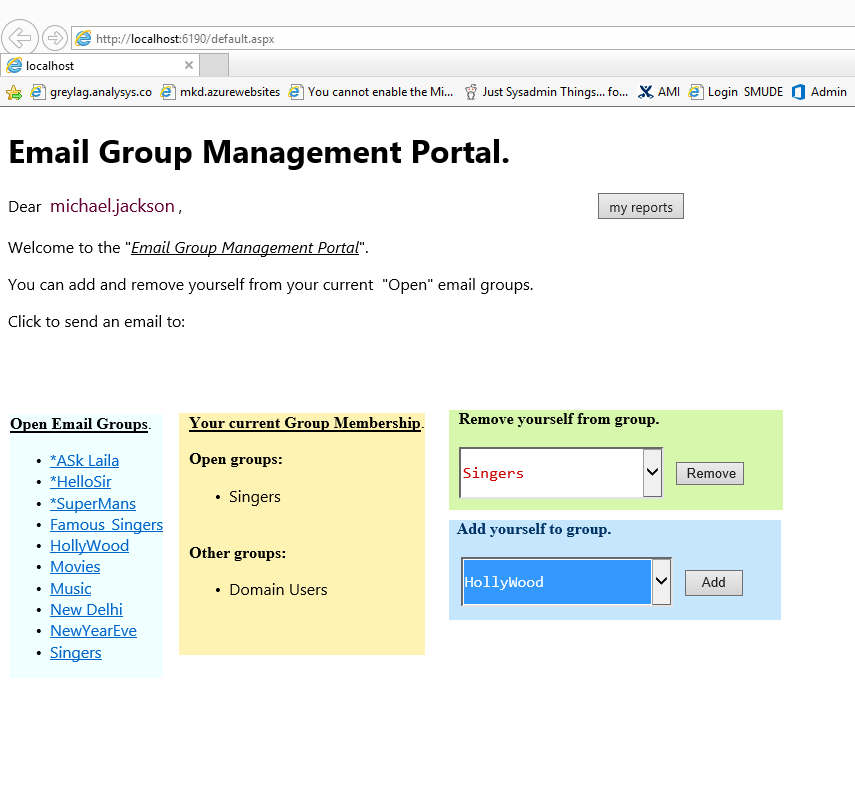The image size is (855, 807).
Task: Open the Music group link
Action: point(70,588)
